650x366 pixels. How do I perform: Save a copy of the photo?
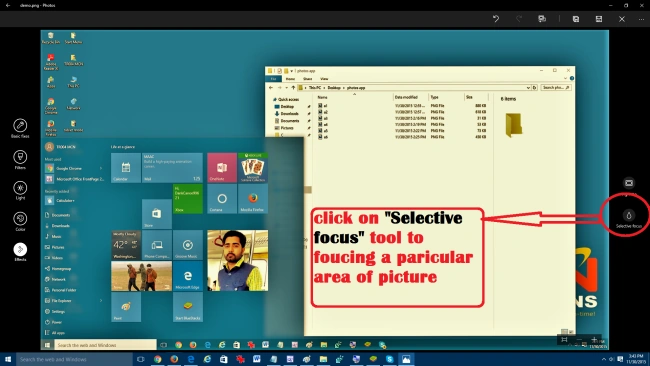pos(576,19)
